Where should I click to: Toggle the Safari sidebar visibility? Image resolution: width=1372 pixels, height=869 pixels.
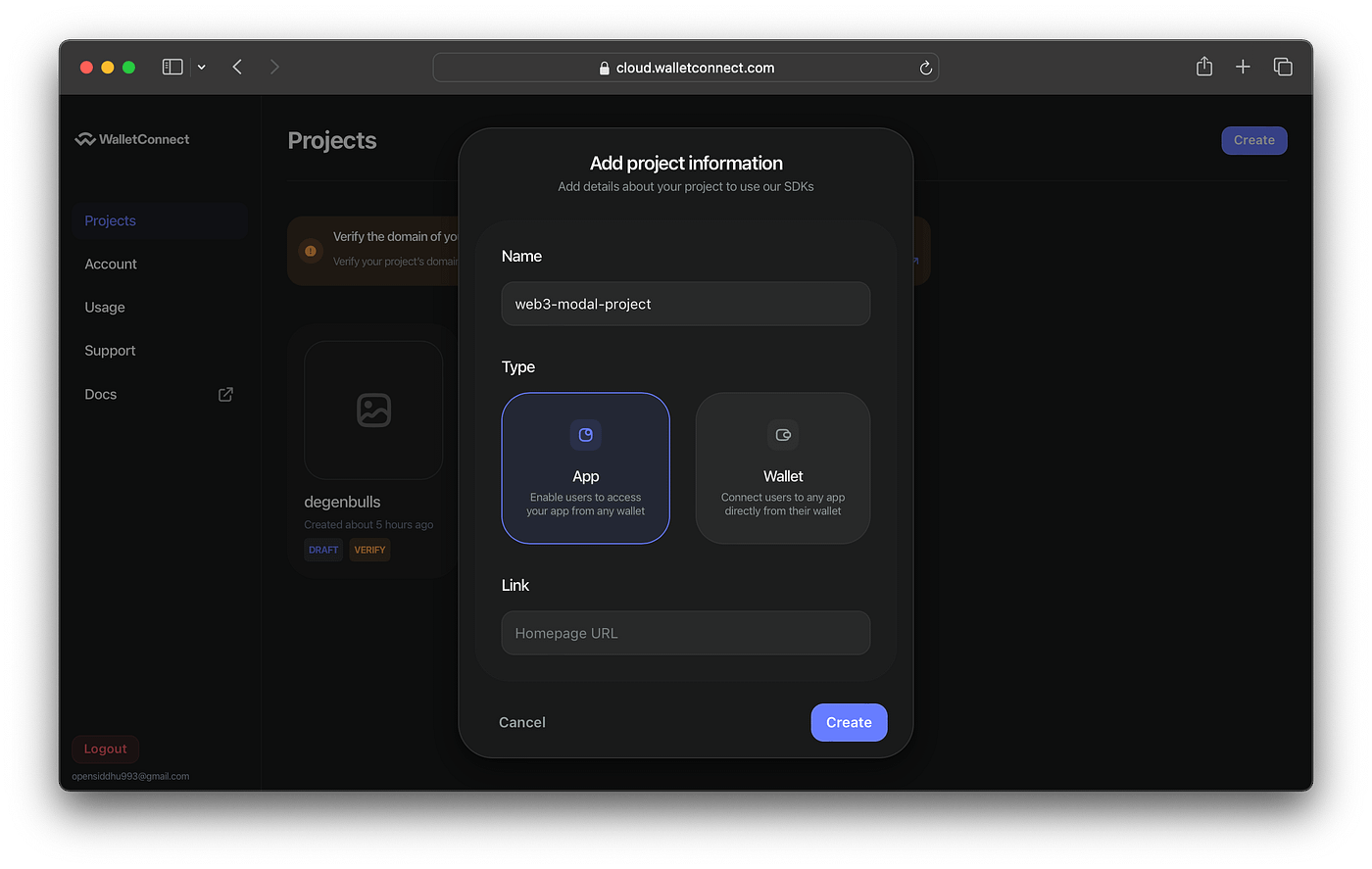[x=172, y=67]
